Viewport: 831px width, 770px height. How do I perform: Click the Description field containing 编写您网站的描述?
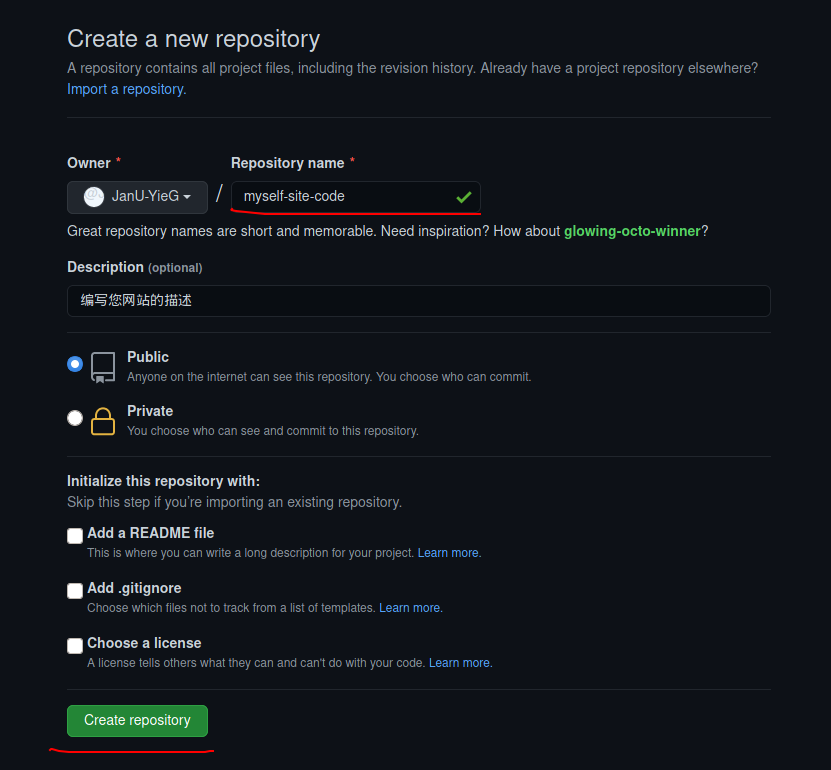coord(418,300)
